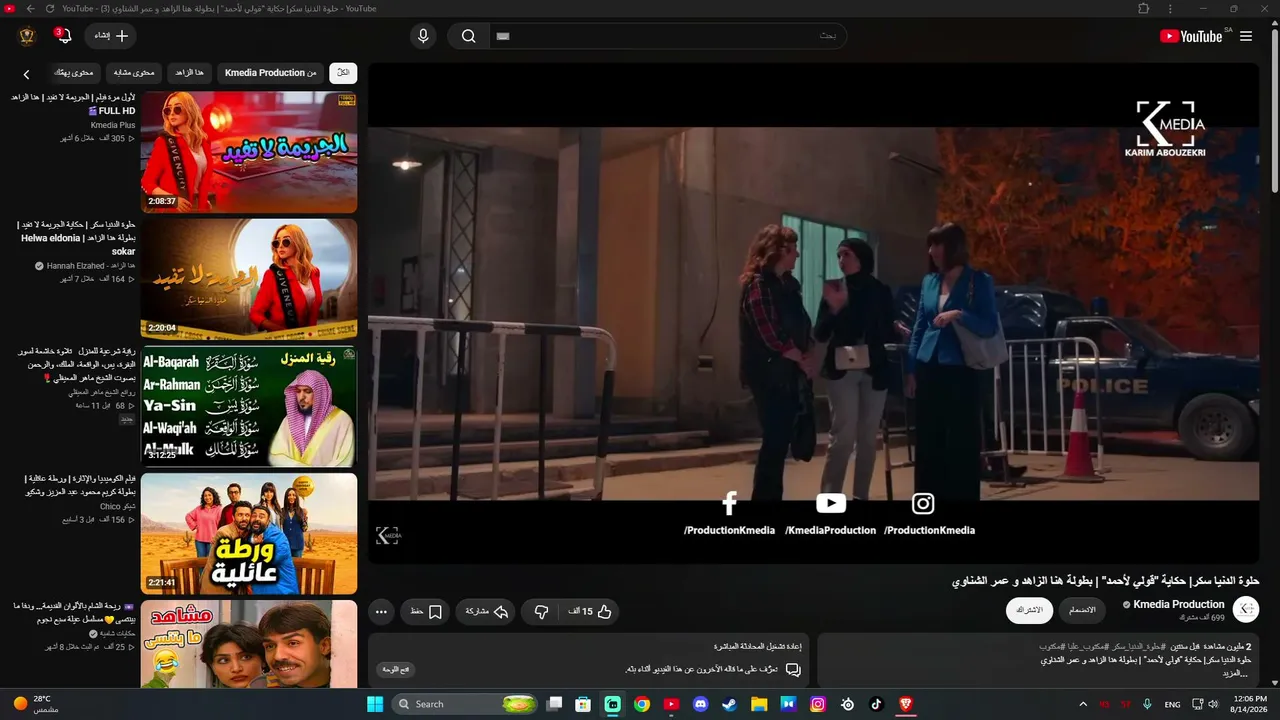Screen dimensions: 1280x720
Task: Open Brave browser from the taskbar
Action: (x=906, y=704)
